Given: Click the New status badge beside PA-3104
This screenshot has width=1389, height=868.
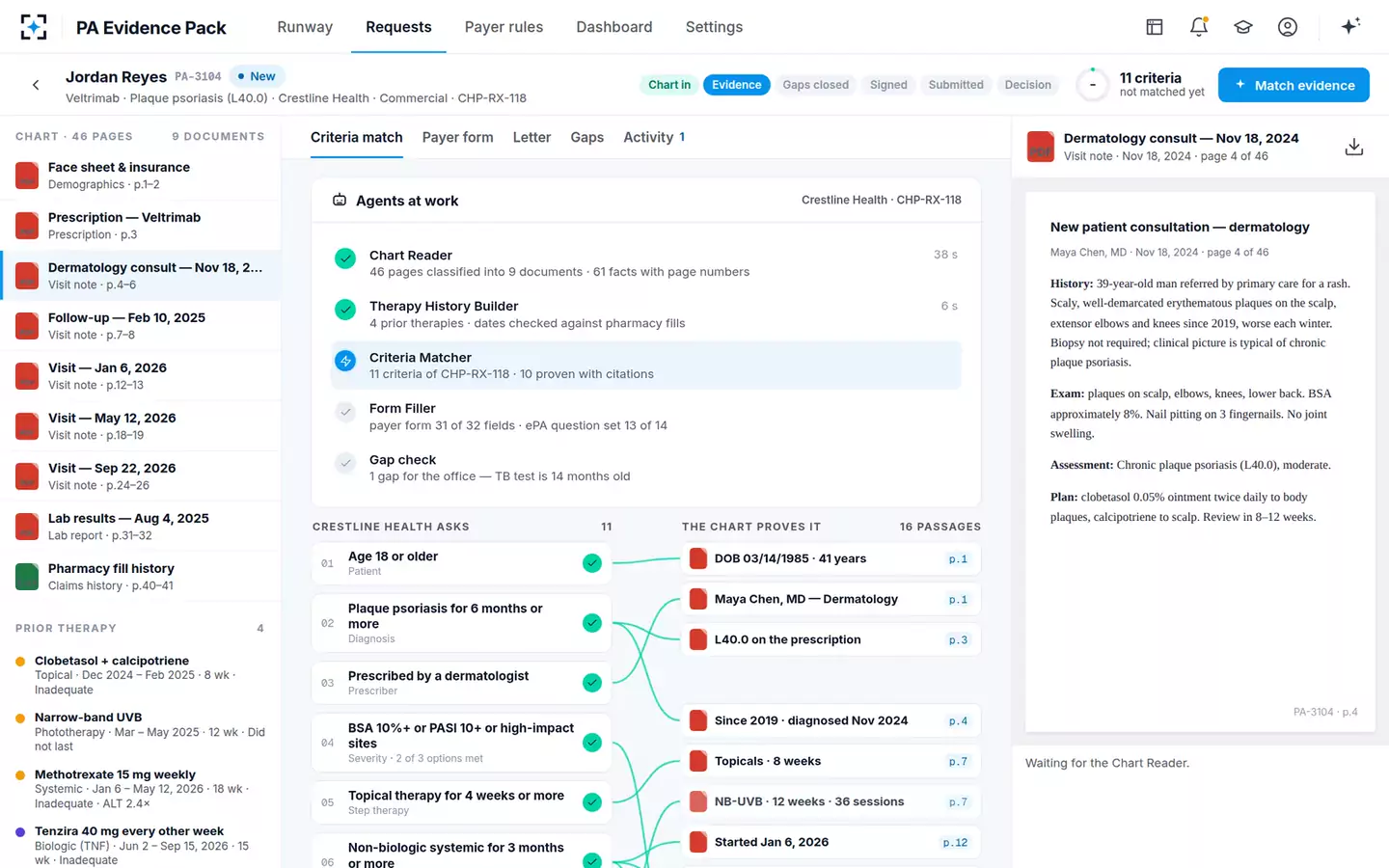Looking at the screenshot, I should click(x=257, y=76).
